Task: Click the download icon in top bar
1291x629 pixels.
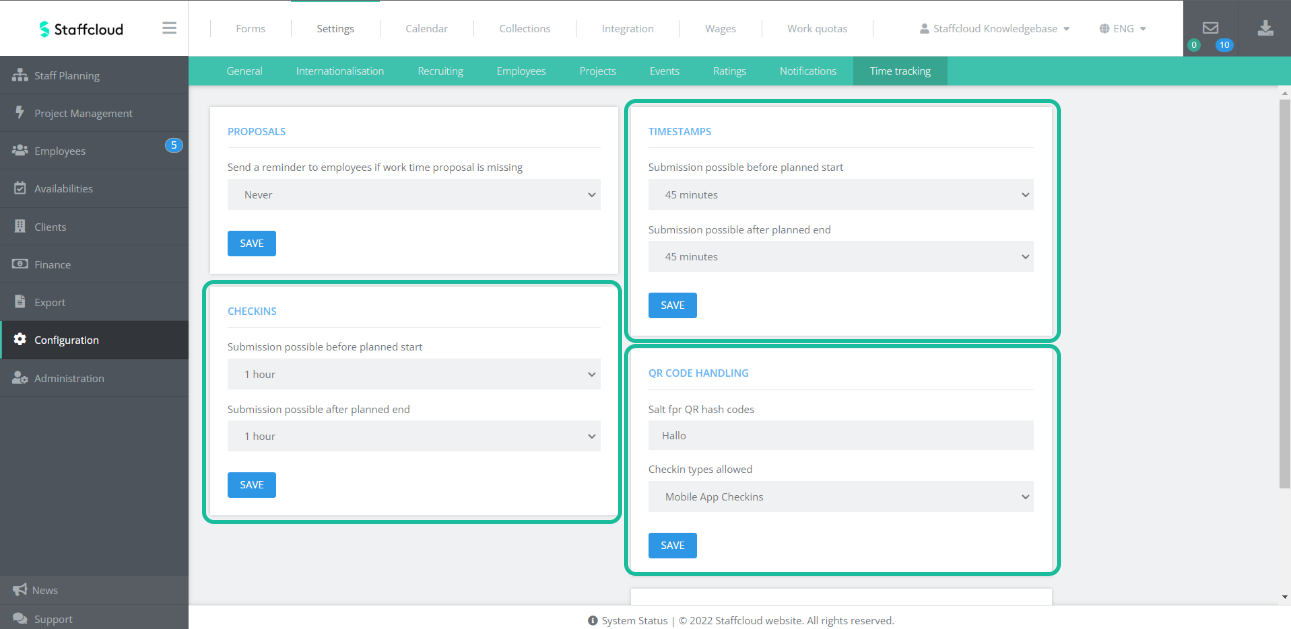Action: point(1265,28)
